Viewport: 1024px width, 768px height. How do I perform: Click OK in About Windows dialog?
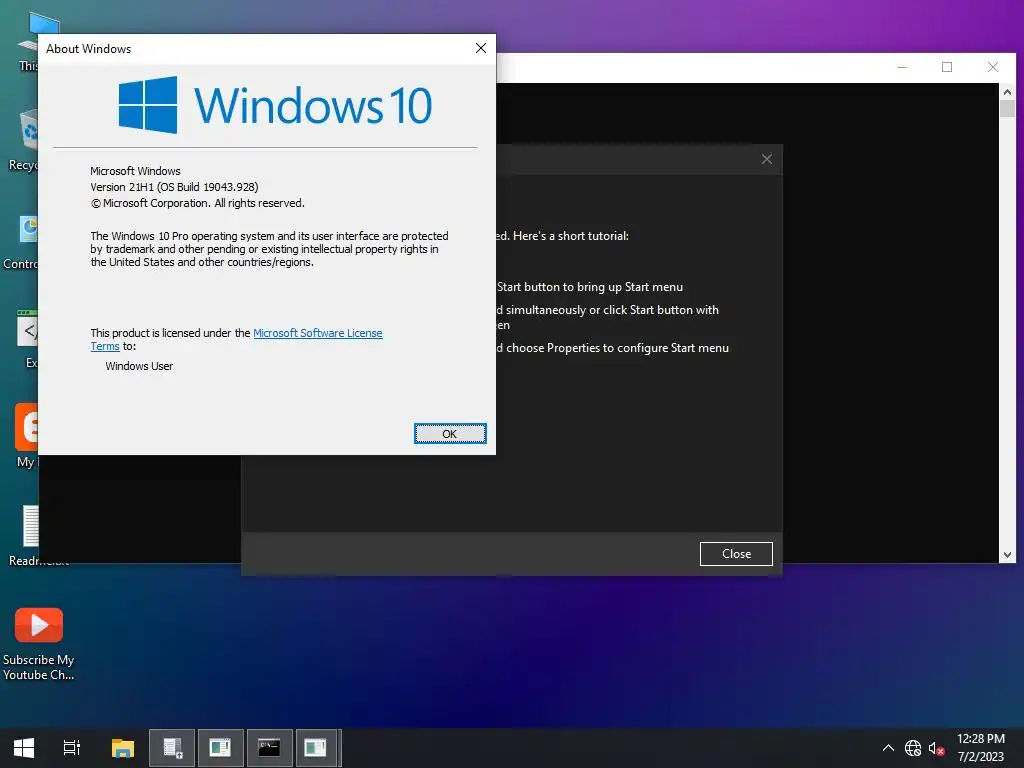450,434
